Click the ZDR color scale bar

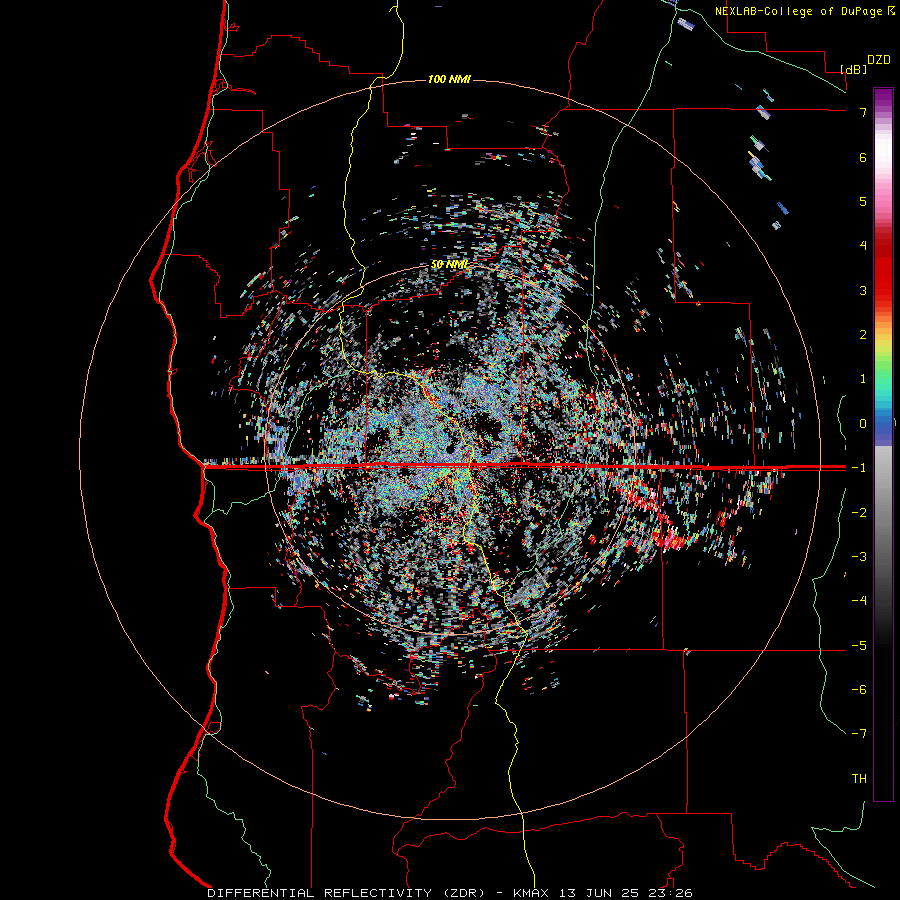tap(883, 444)
